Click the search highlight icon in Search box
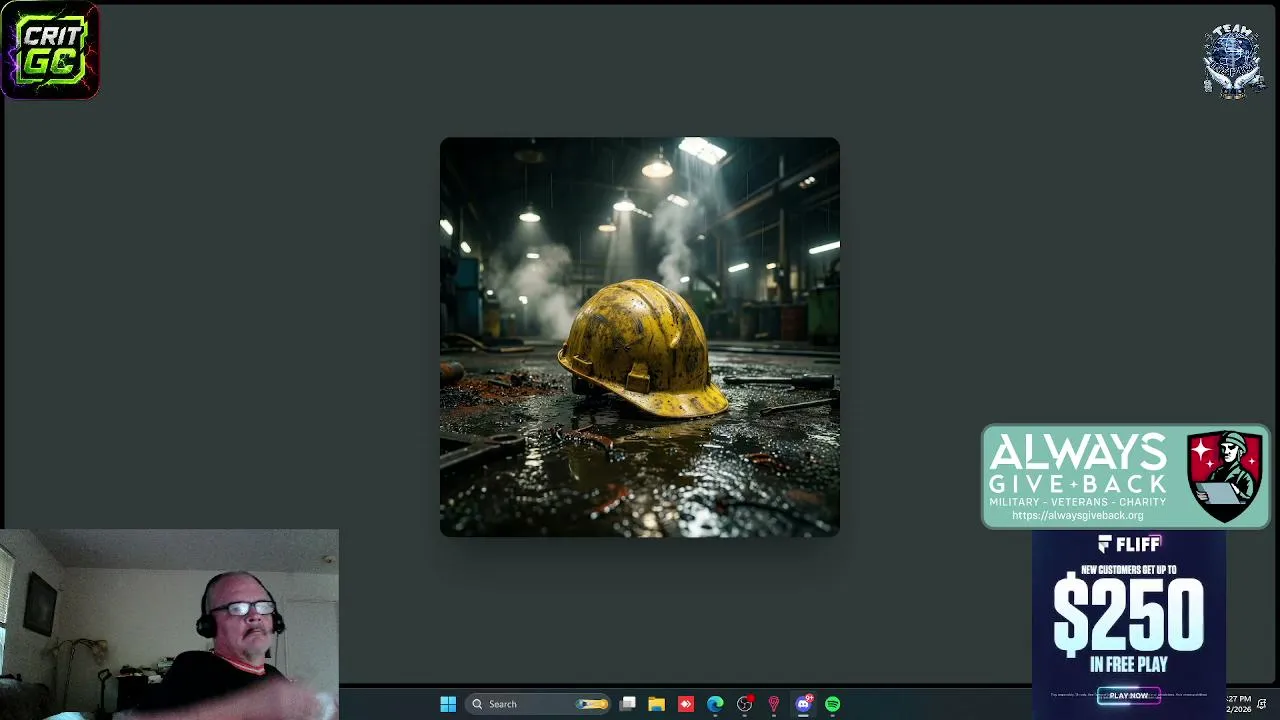The image size is (1280, 720). coord(593,704)
